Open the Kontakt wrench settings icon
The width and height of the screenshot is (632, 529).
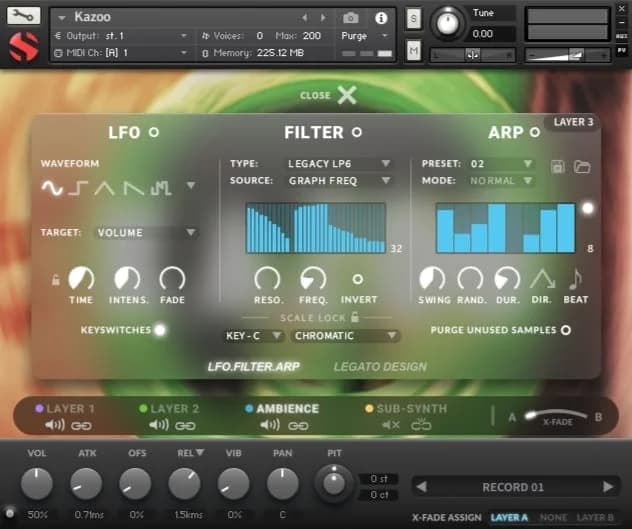point(23,16)
